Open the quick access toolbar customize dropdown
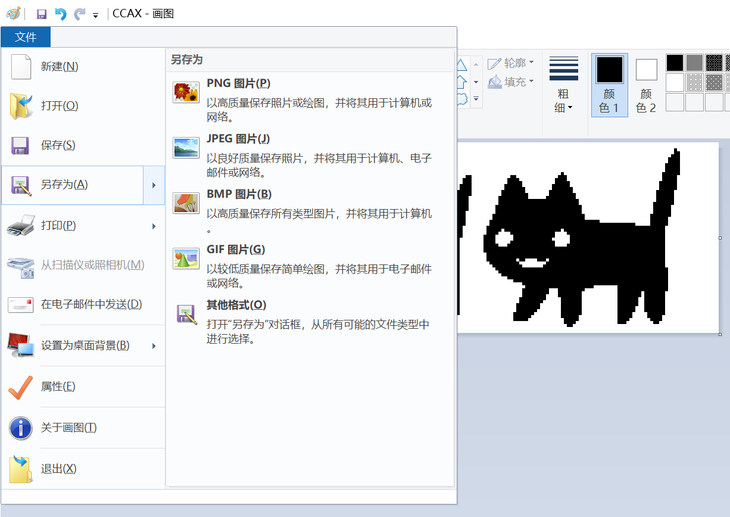 [95, 15]
